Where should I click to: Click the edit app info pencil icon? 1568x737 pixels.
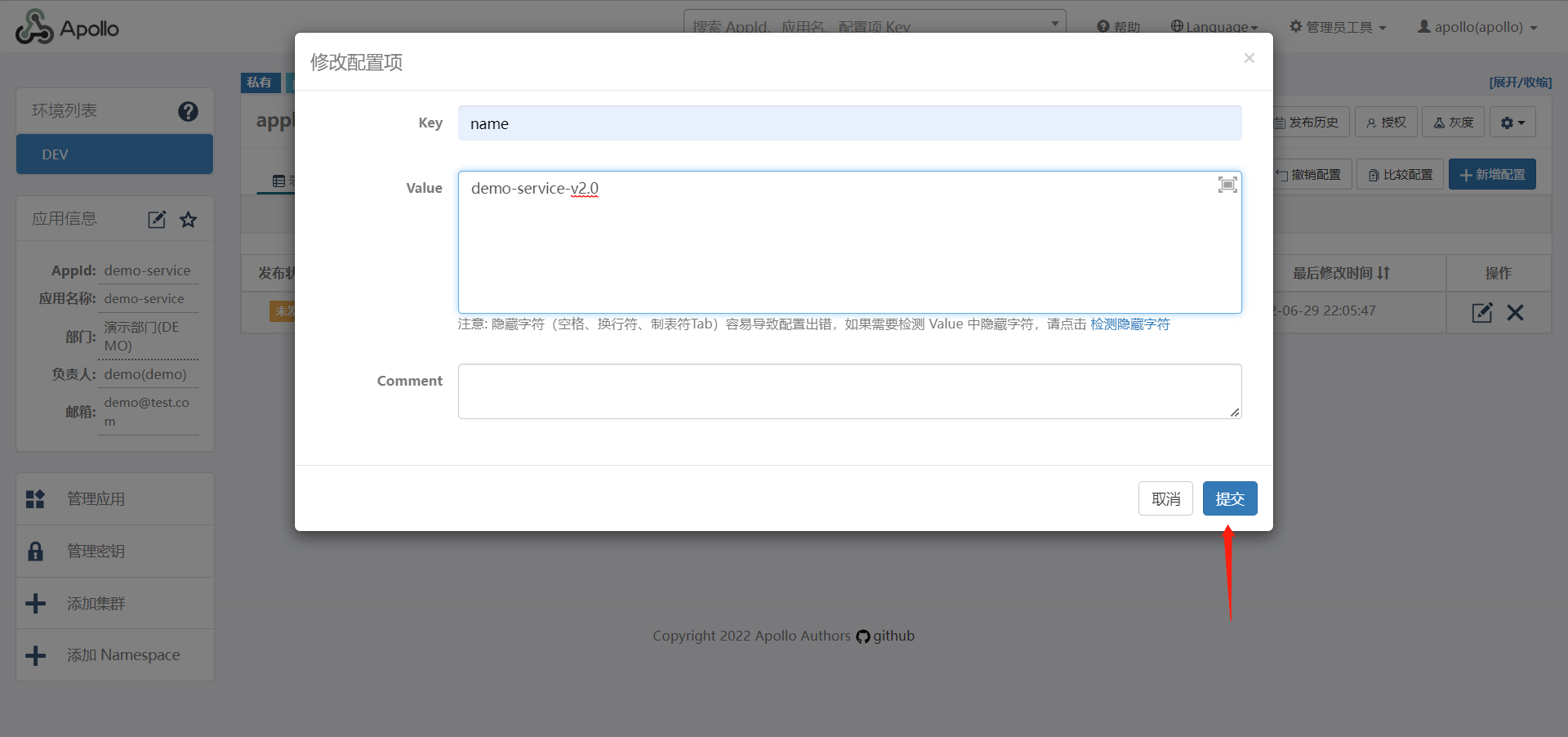tap(157, 220)
